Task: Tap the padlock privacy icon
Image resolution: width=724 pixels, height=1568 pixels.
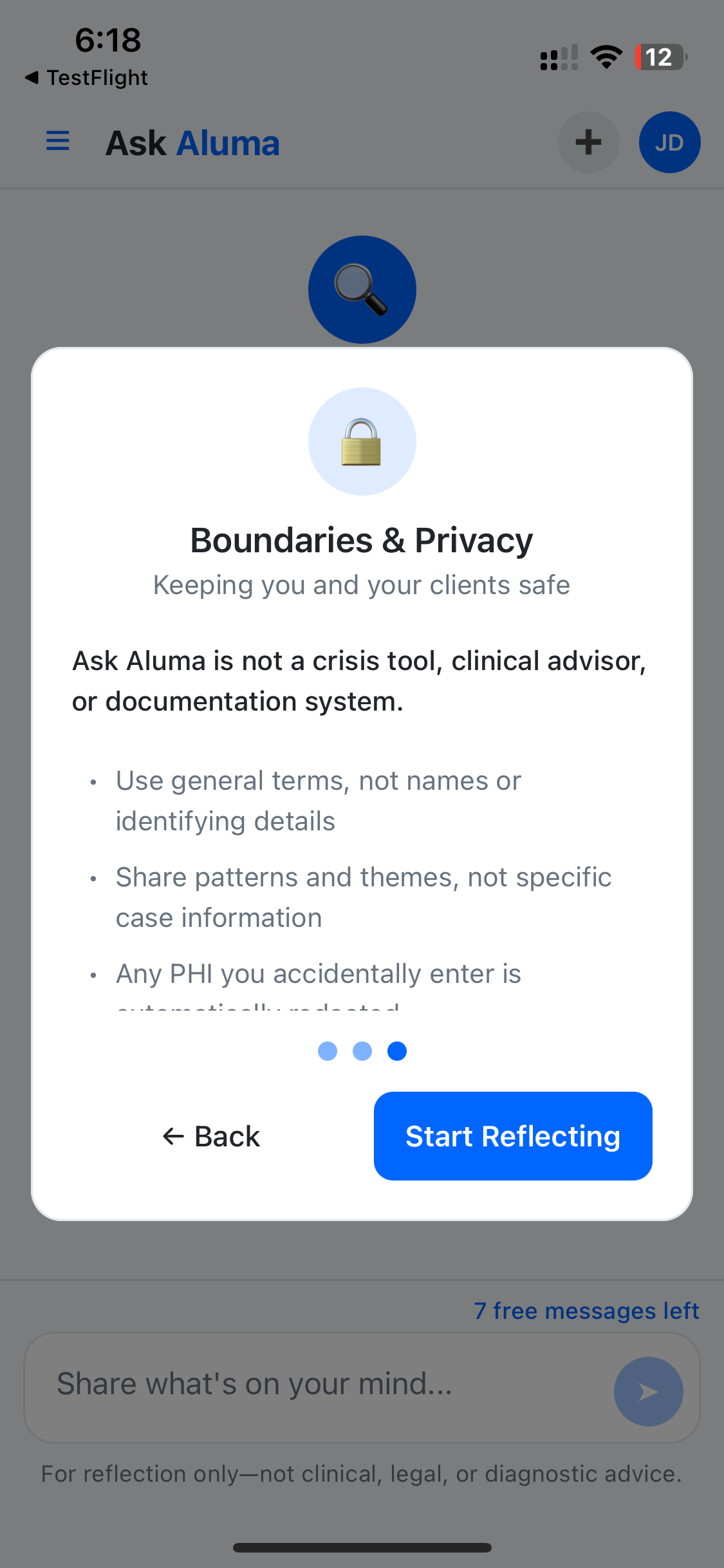Action: [362, 442]
